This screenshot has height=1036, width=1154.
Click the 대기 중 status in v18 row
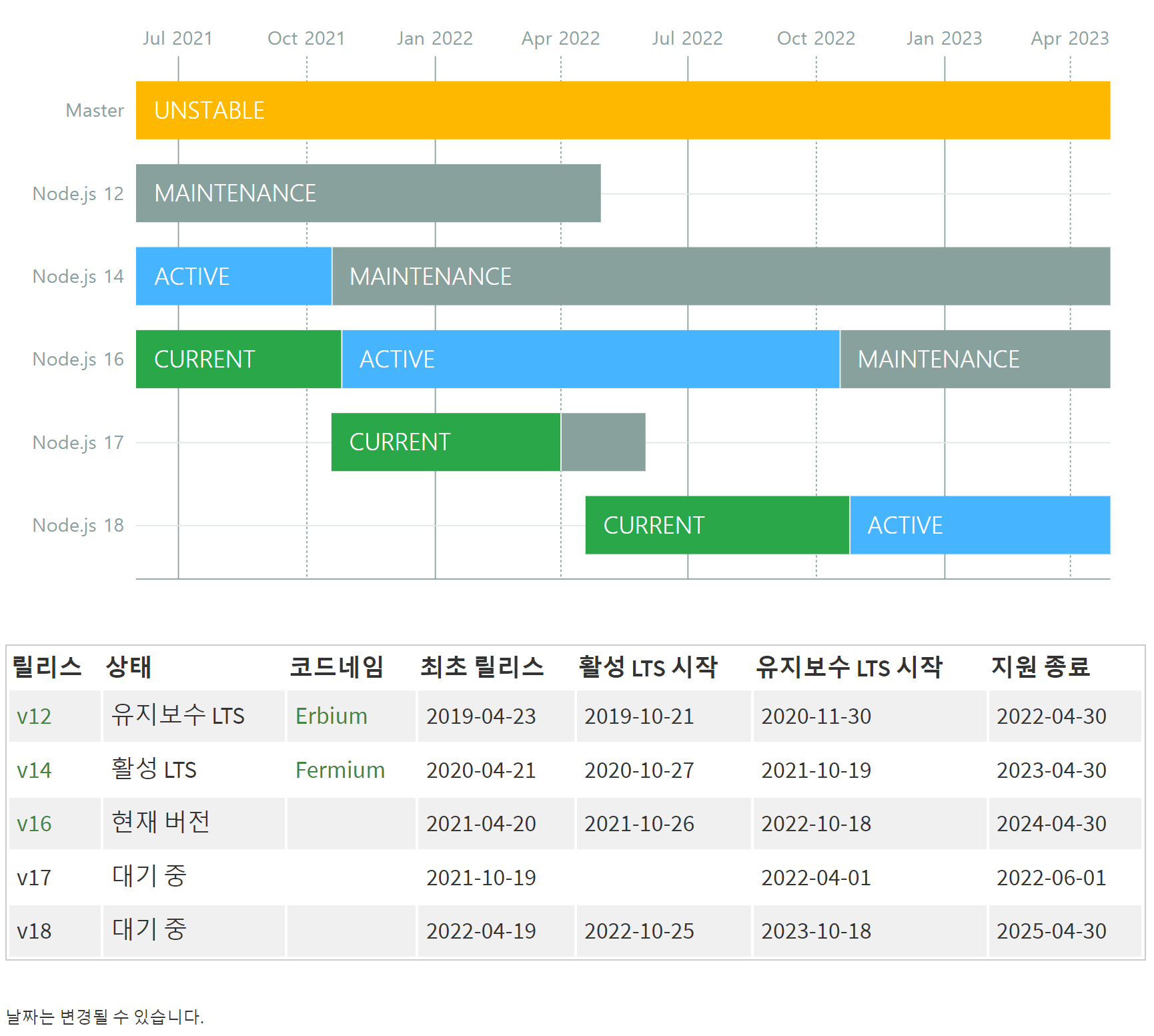point(149,929)
